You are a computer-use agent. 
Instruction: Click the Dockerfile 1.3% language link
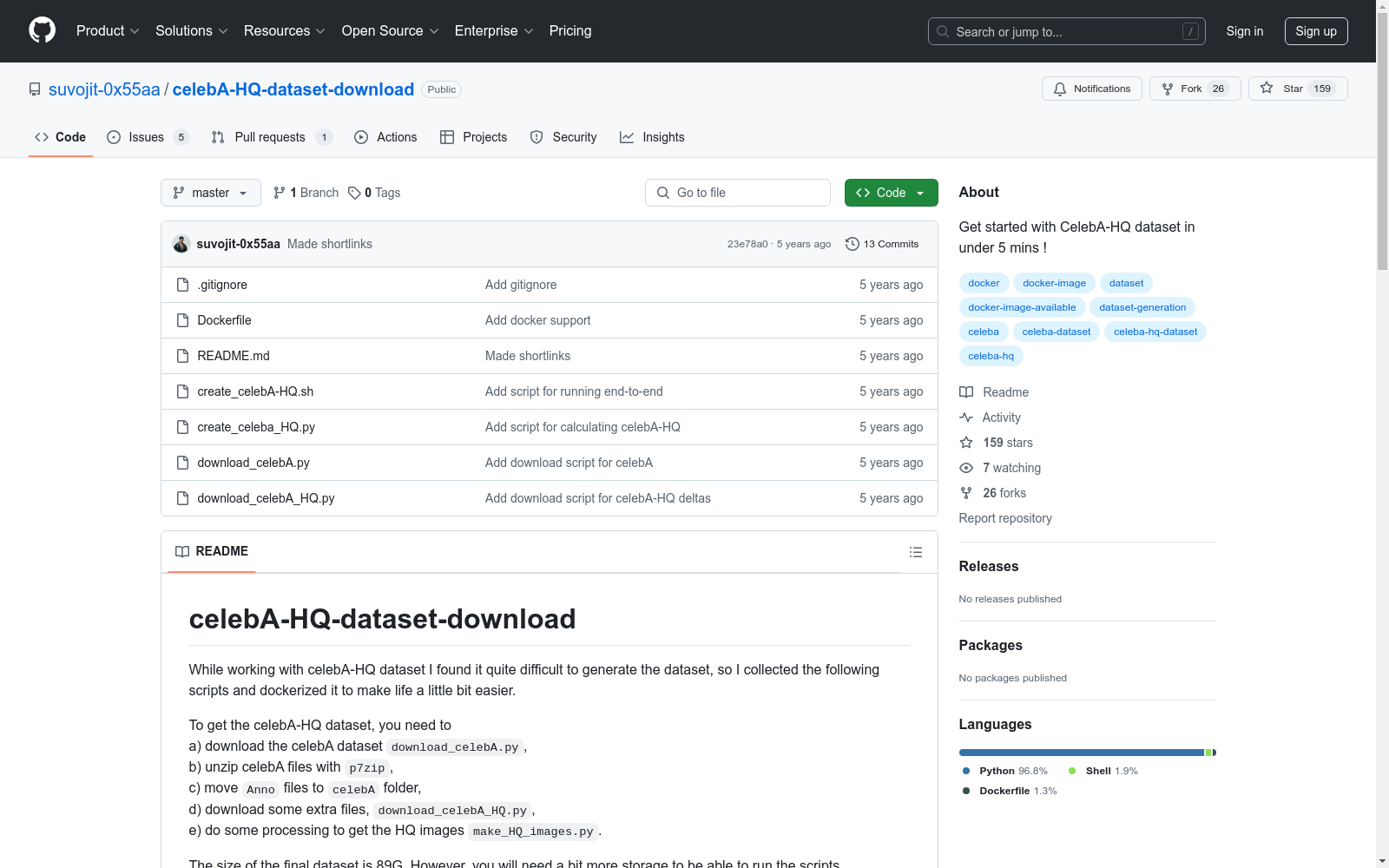coord(1010,791)
